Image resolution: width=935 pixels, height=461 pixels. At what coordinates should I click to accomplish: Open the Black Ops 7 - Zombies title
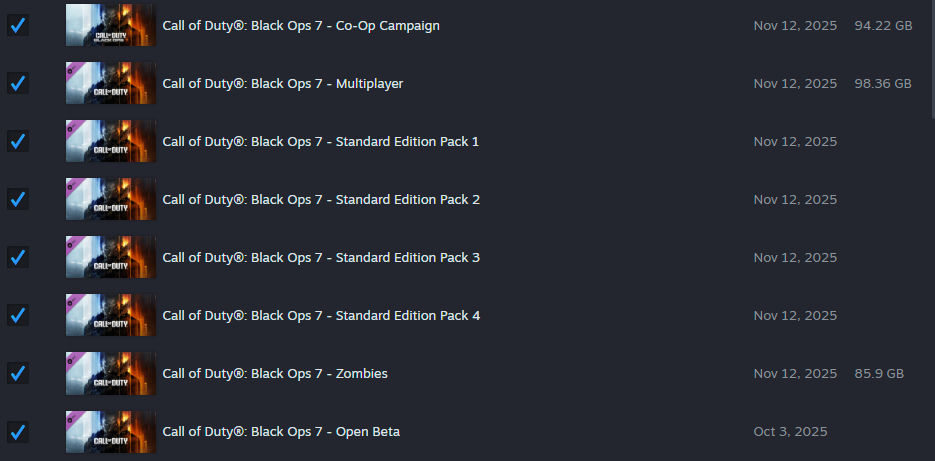(275, 374)
